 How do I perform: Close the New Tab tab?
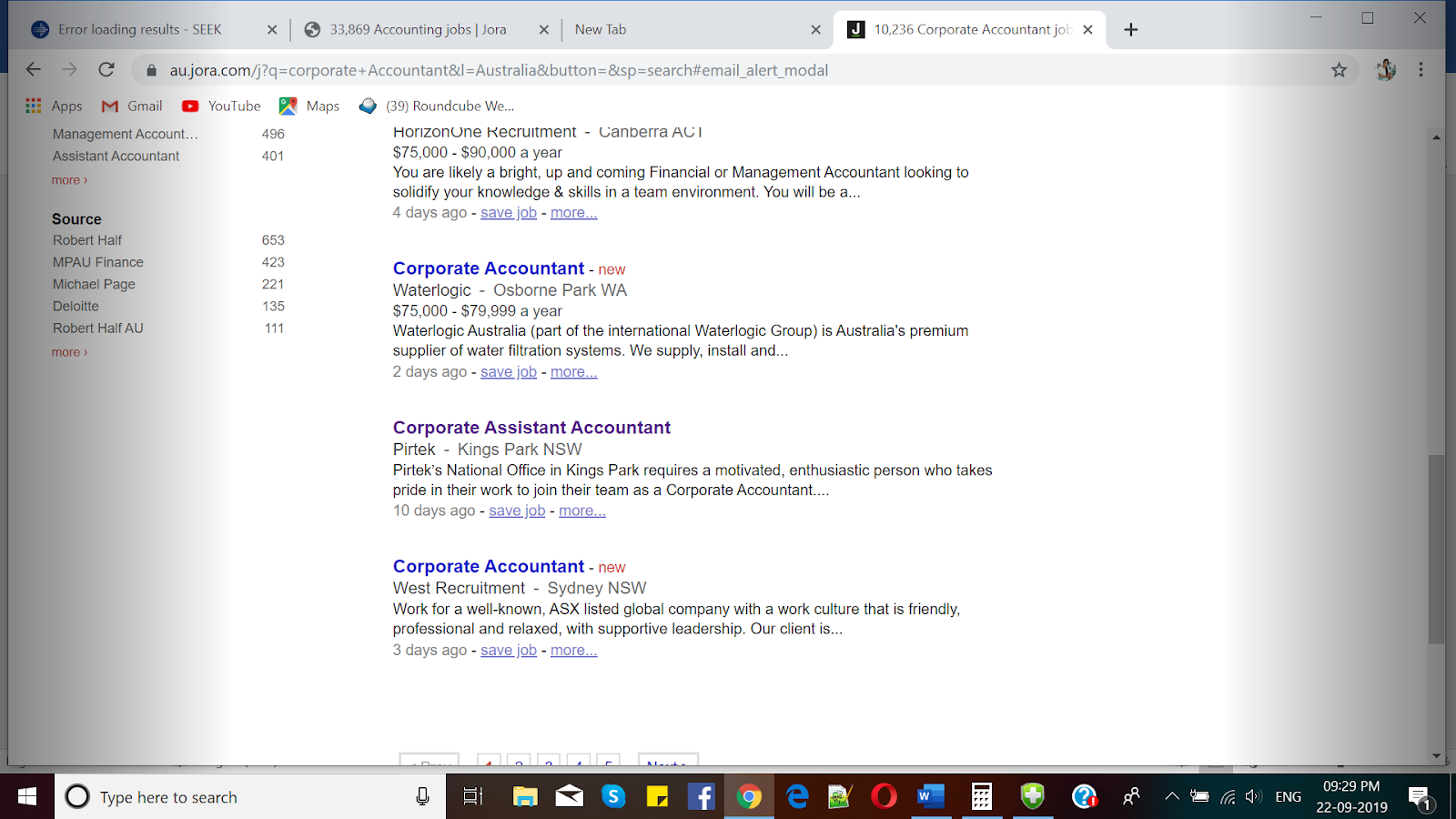tap(815, 30)
